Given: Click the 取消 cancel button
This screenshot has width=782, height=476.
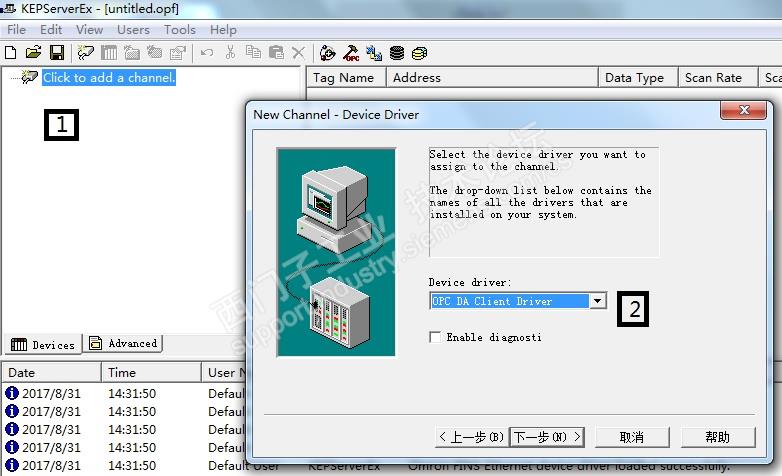Looking at the screenshot, I should click(632, 437).
